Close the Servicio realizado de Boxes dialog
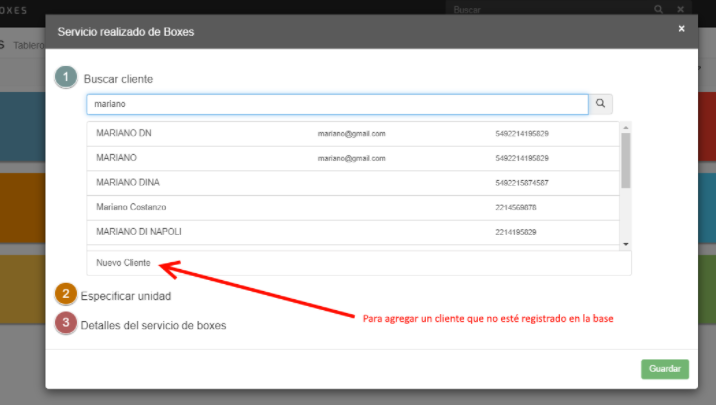 [x=681, y=29]
